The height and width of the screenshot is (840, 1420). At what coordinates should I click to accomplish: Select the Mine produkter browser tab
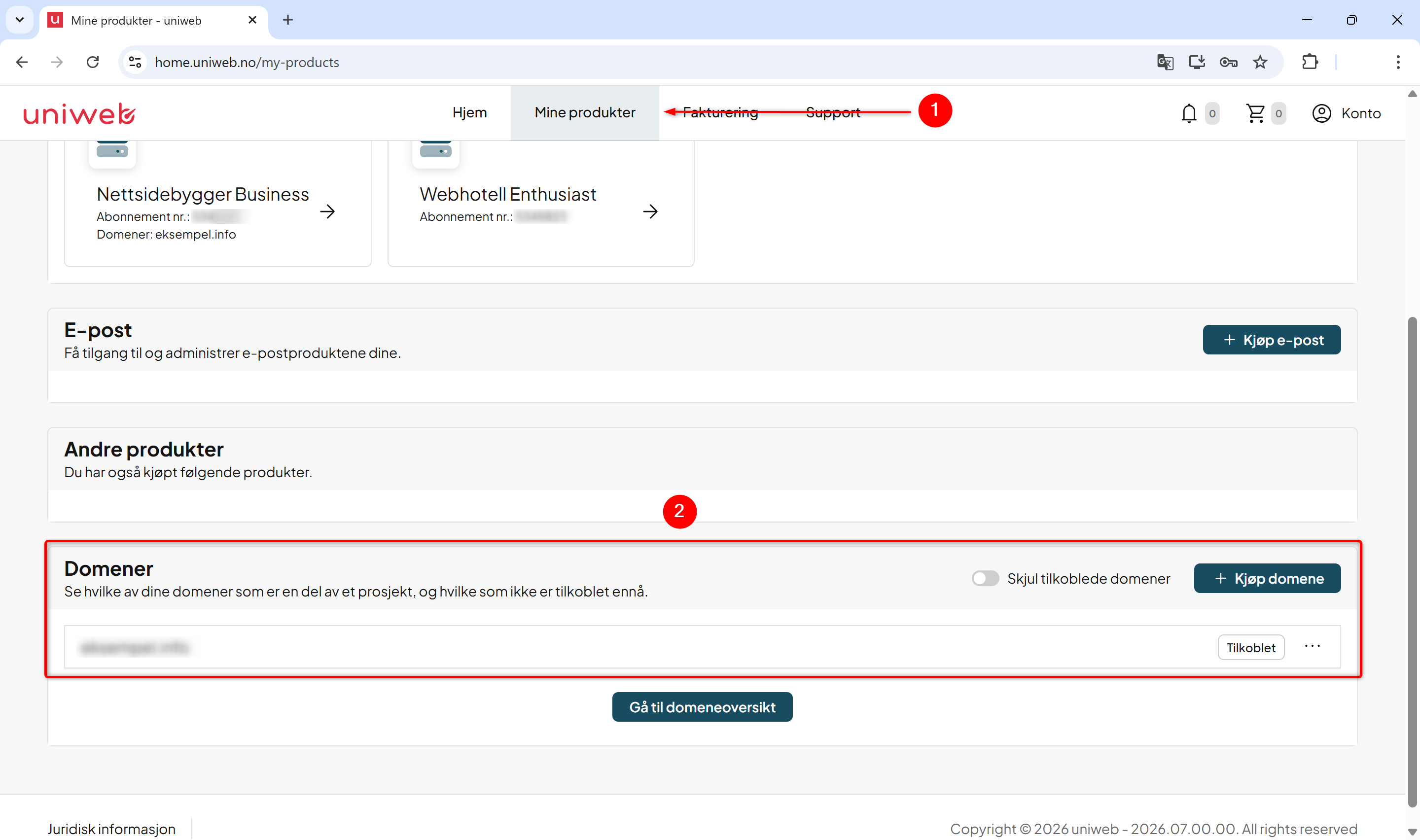[153, 21]
